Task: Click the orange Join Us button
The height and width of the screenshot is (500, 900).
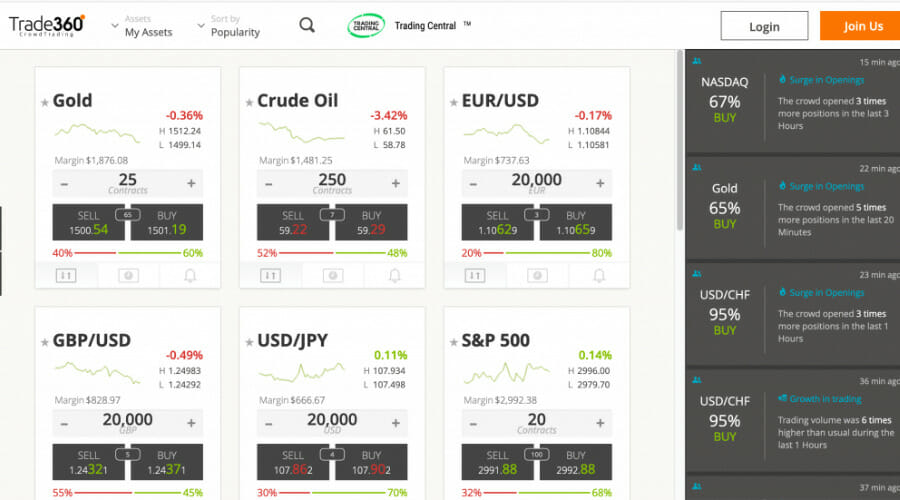Action: click(862, 26)
